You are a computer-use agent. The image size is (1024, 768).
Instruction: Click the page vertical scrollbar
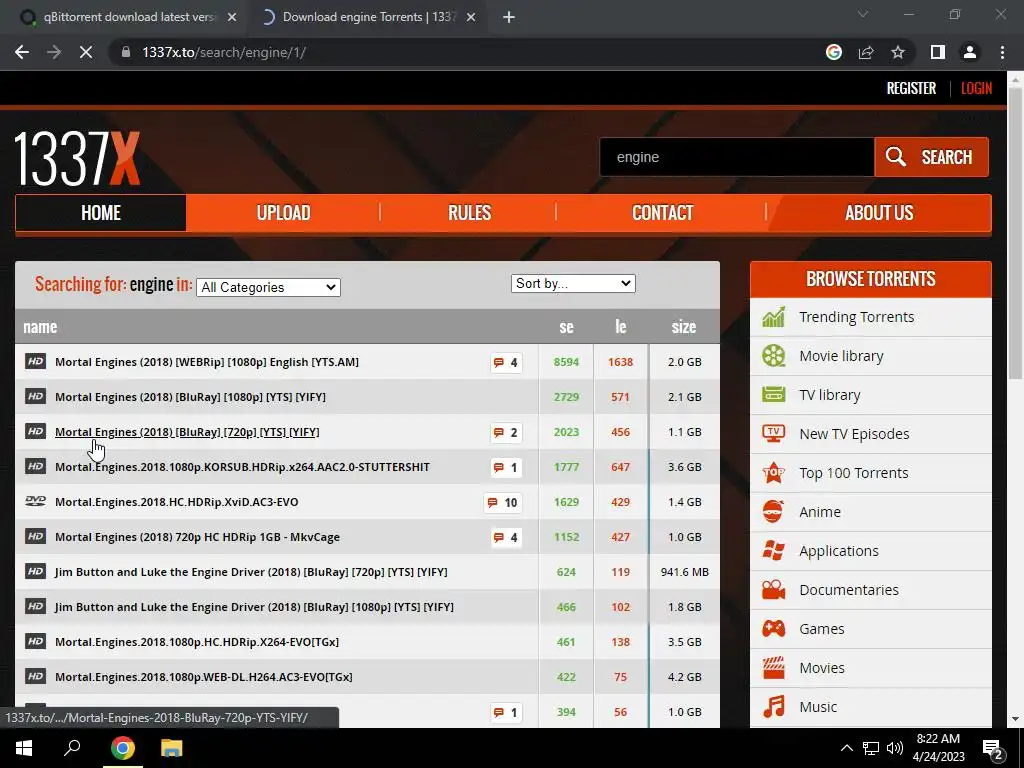pyautogui.click(x=1014, y=234)
